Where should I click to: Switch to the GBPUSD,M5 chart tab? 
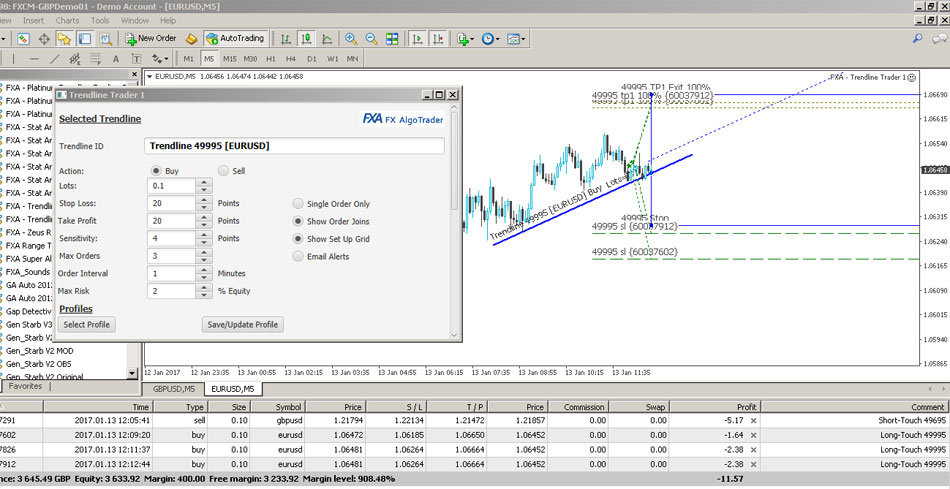174,389
